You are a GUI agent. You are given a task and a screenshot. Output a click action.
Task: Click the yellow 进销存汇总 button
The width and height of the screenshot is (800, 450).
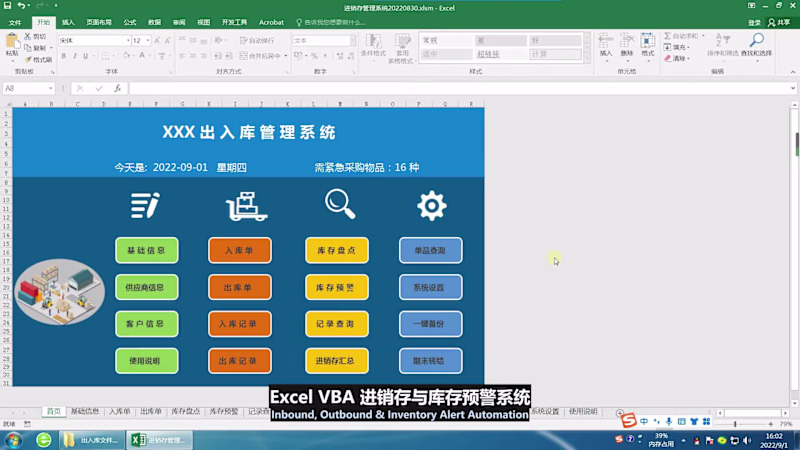pyautogui.click(x=337, y=361)
